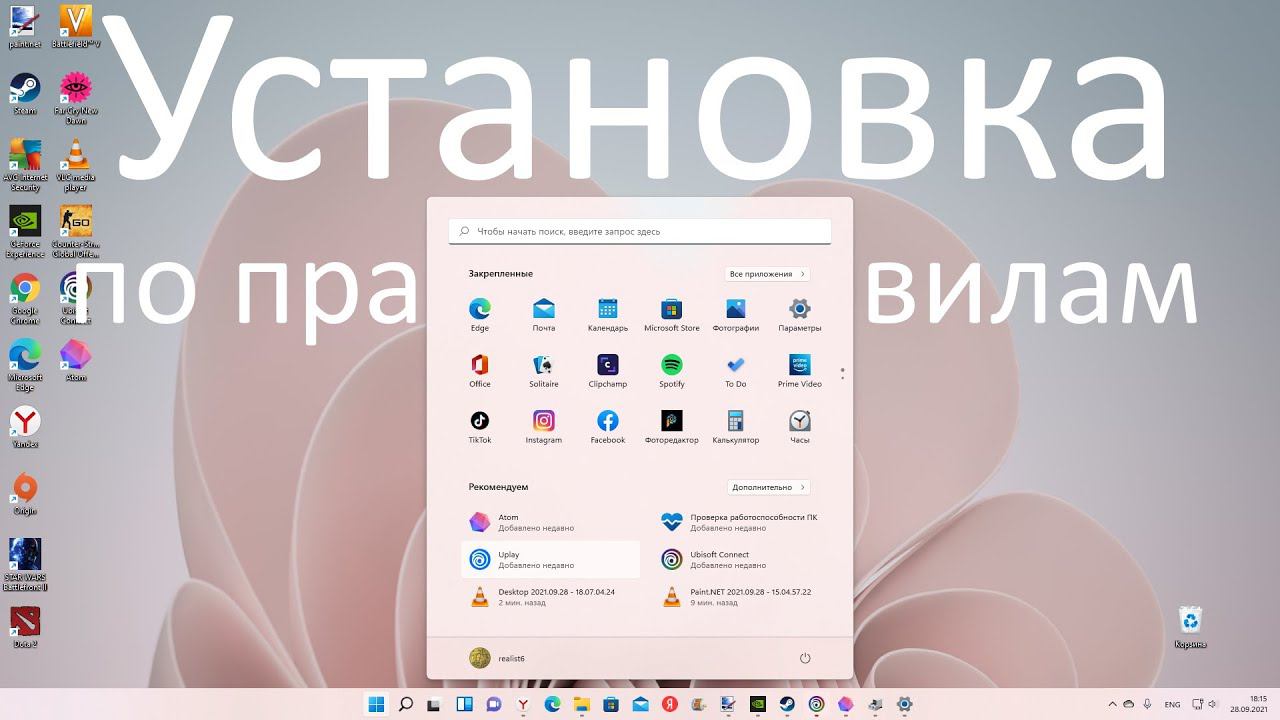Screen dimensions: 1280x720
Task: Click Дополнительно to see more recommendations
Action: point(768,487)
